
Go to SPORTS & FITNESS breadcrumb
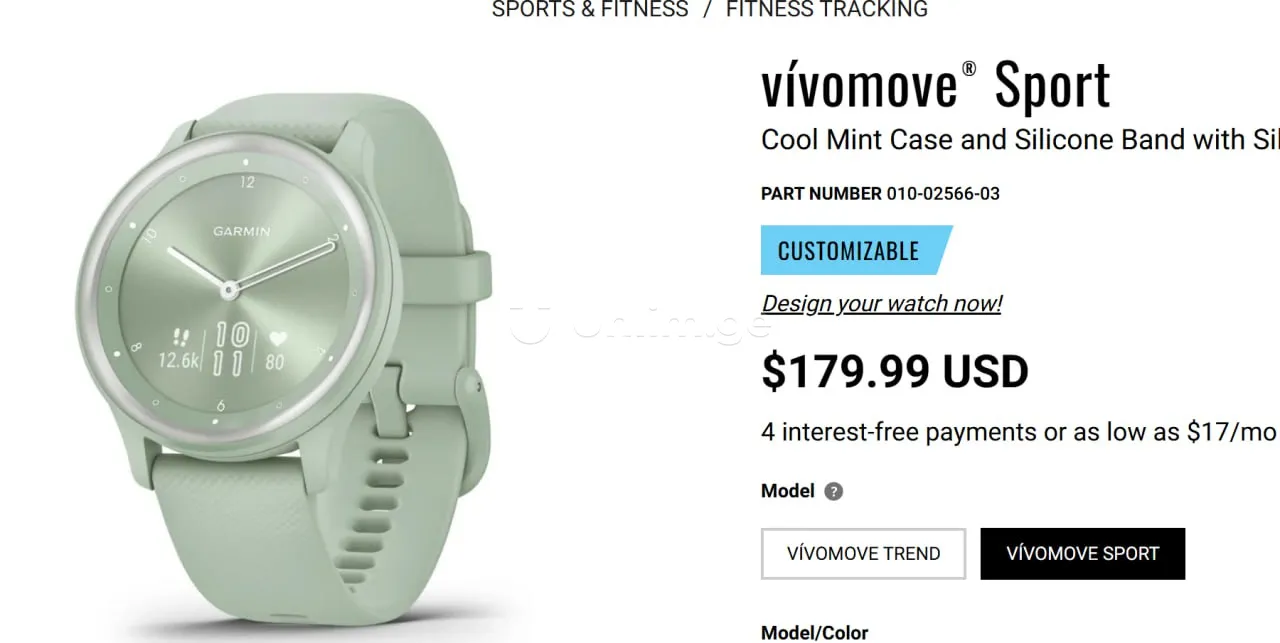point(590,10)
